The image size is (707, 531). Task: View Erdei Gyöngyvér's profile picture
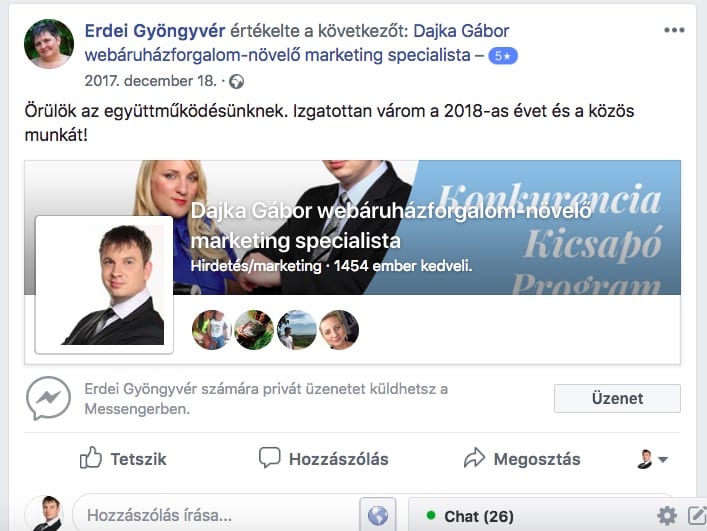click(49, 44)
